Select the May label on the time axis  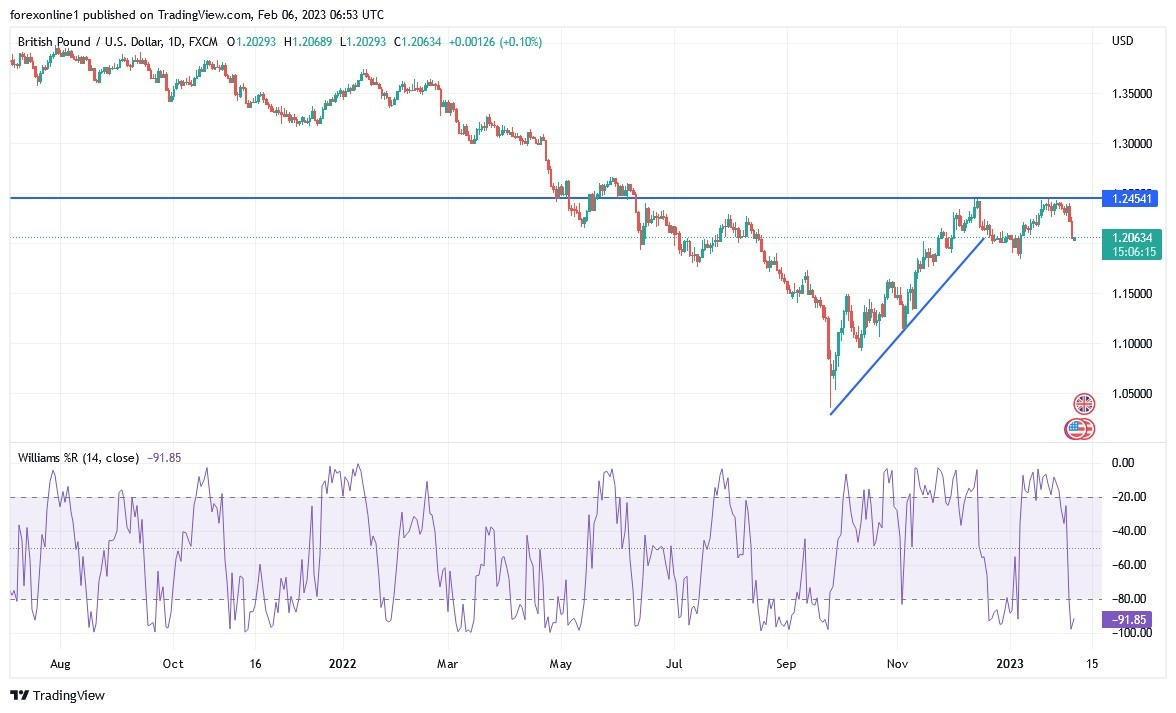point(560,663)
